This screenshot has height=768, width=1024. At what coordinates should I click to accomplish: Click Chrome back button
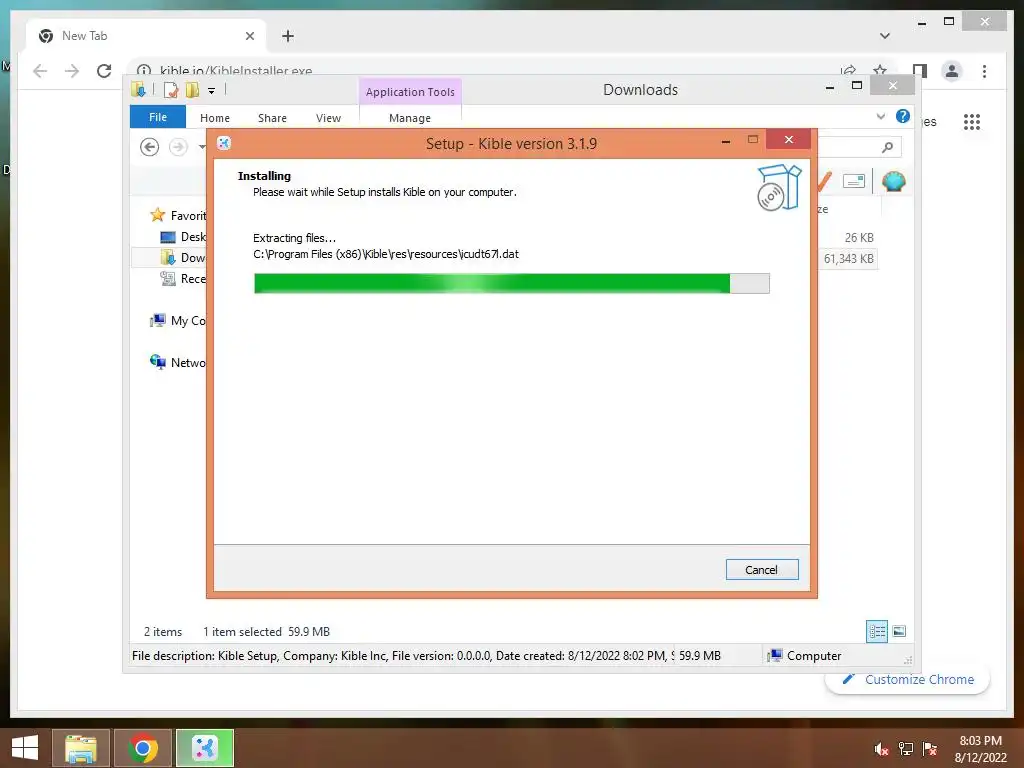pyautogui.click(x=40, y=71)
